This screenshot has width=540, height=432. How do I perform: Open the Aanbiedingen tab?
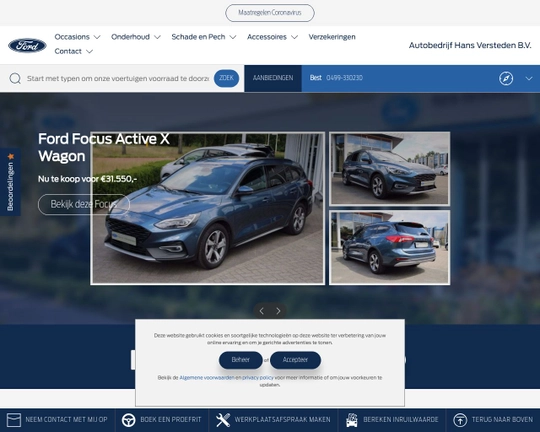273,78
